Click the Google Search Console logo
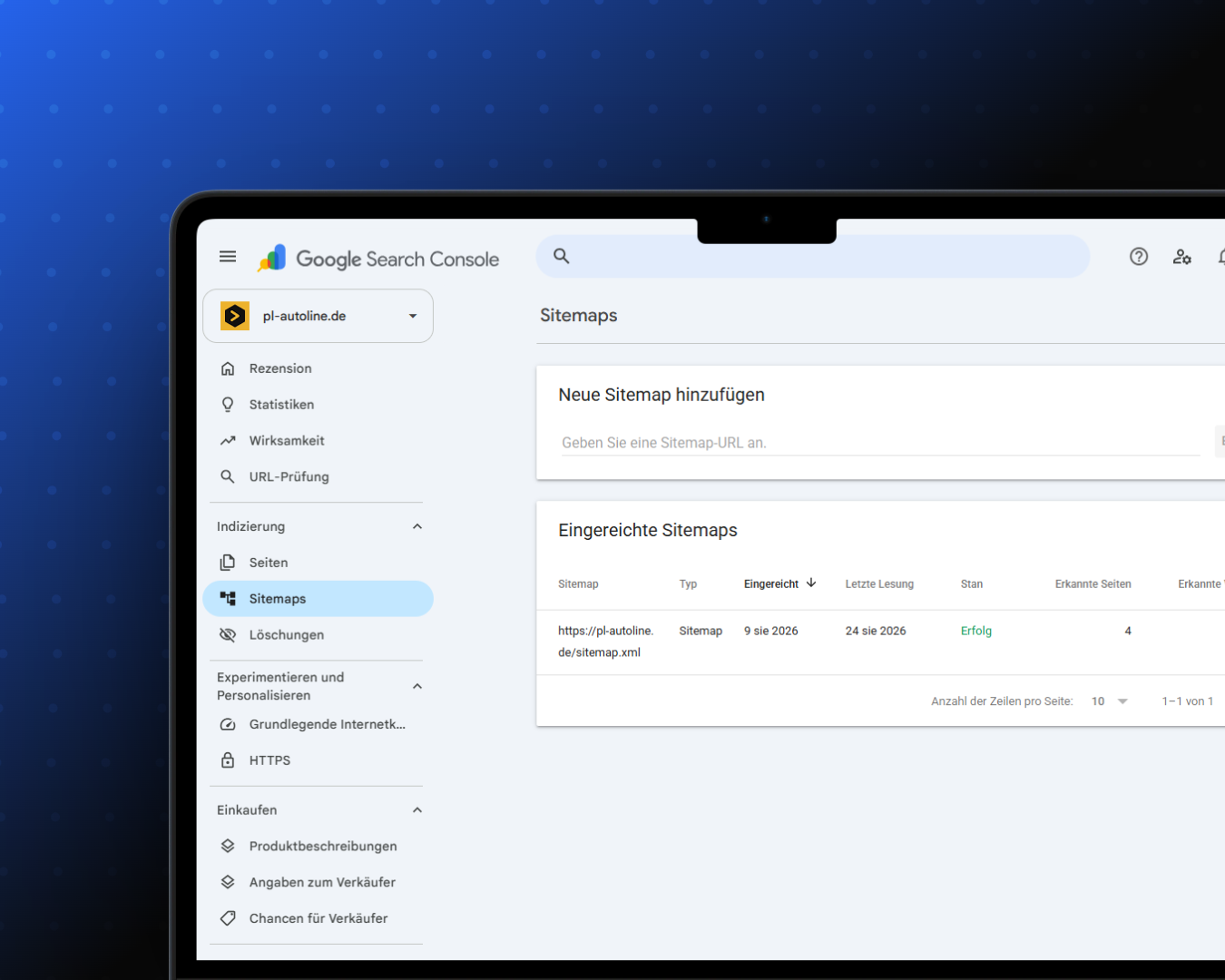The image size is (1225, 980). pyautogui.click(x=378, y=259)
